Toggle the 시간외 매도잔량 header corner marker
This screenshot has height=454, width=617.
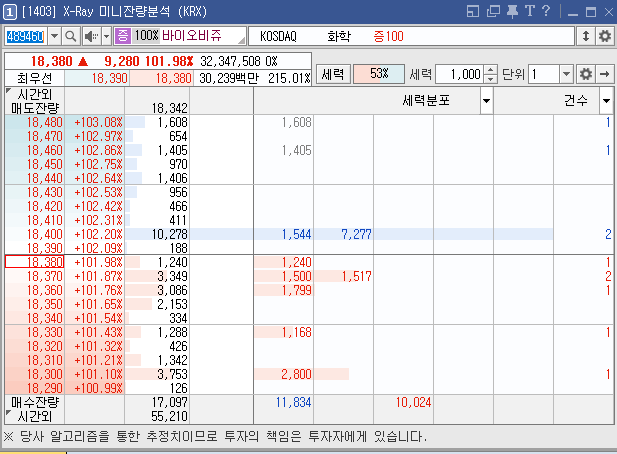(9, 91)
